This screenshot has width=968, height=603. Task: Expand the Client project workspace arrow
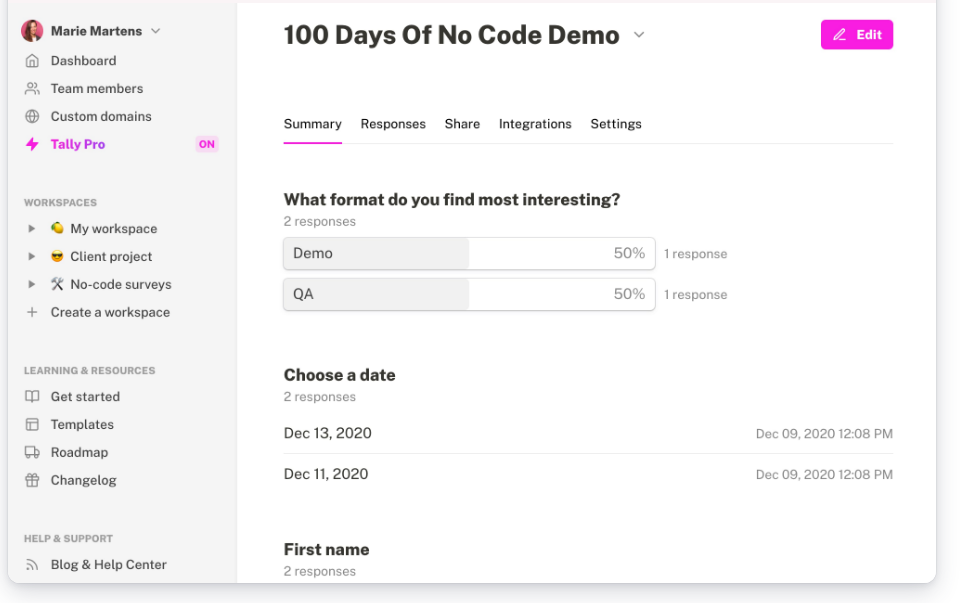[32, 257]
